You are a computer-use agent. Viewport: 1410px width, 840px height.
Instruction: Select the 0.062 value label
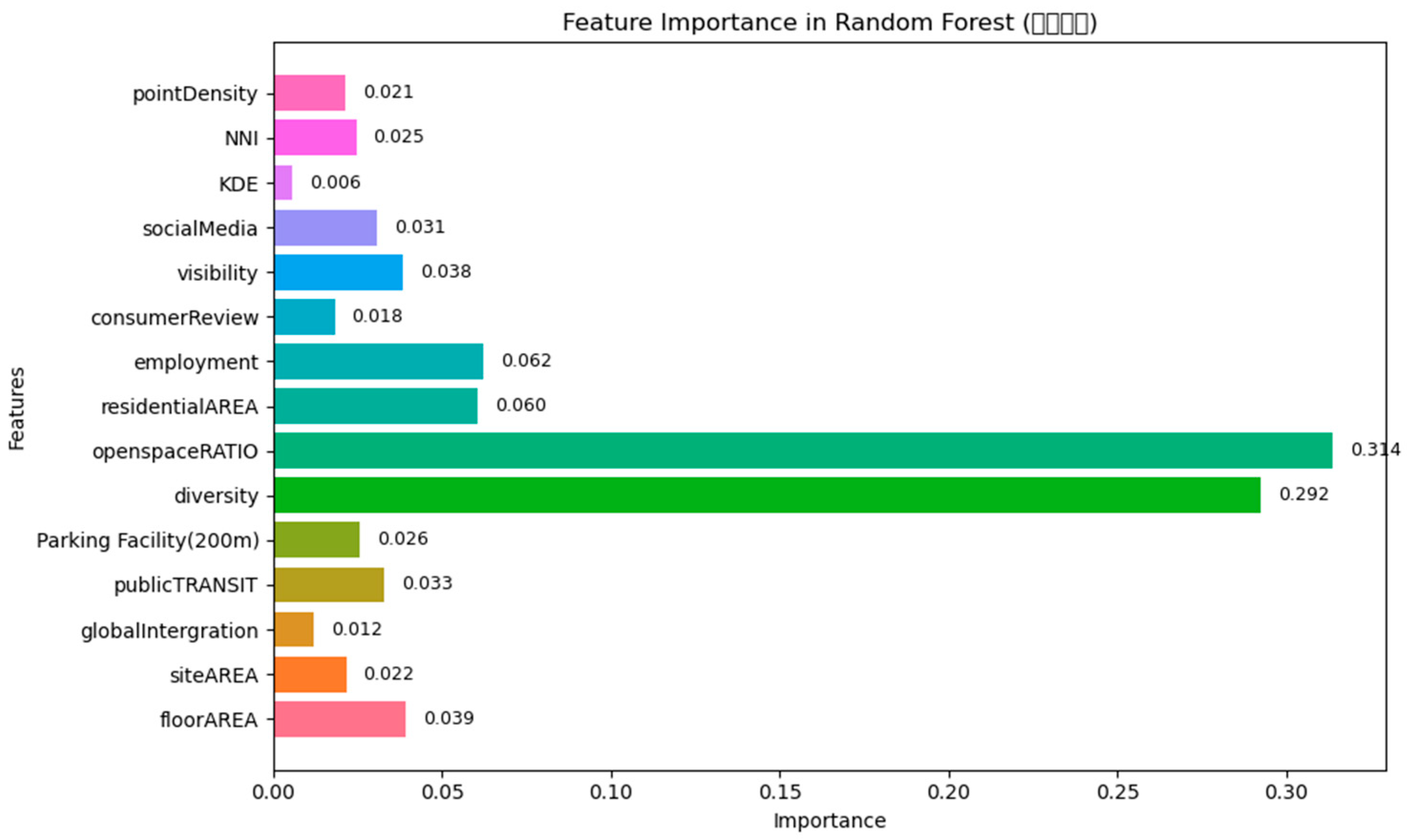point(527,360)
